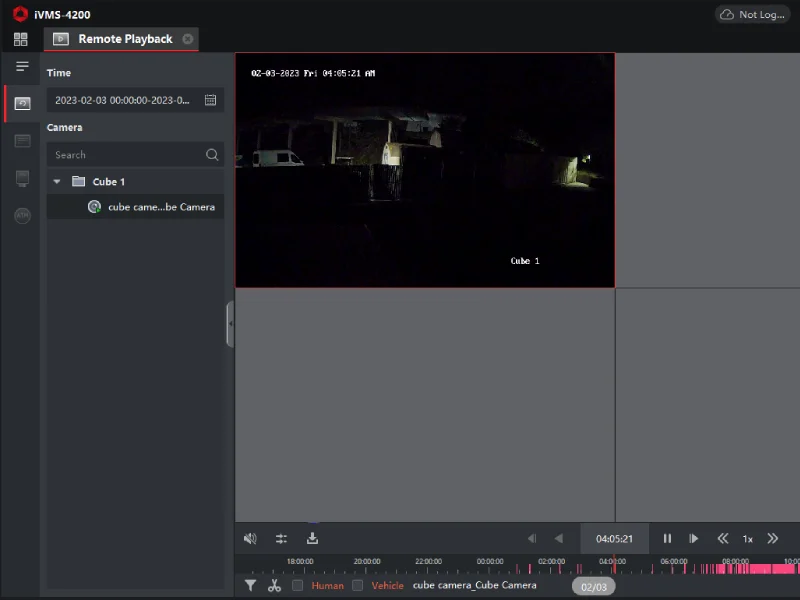The image size is (800, 600).
Task: Pause the video playback
Action: tap(667, 539)
